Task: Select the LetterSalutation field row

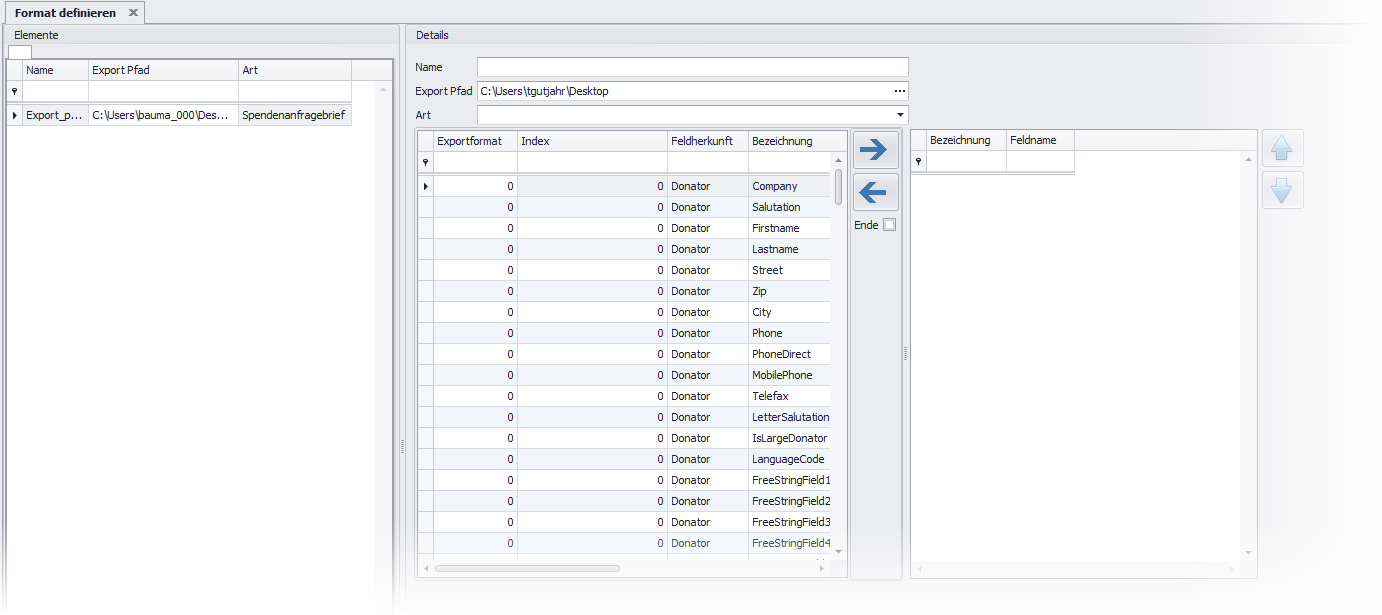Action: pyautogui.click(x=790, y=417)
